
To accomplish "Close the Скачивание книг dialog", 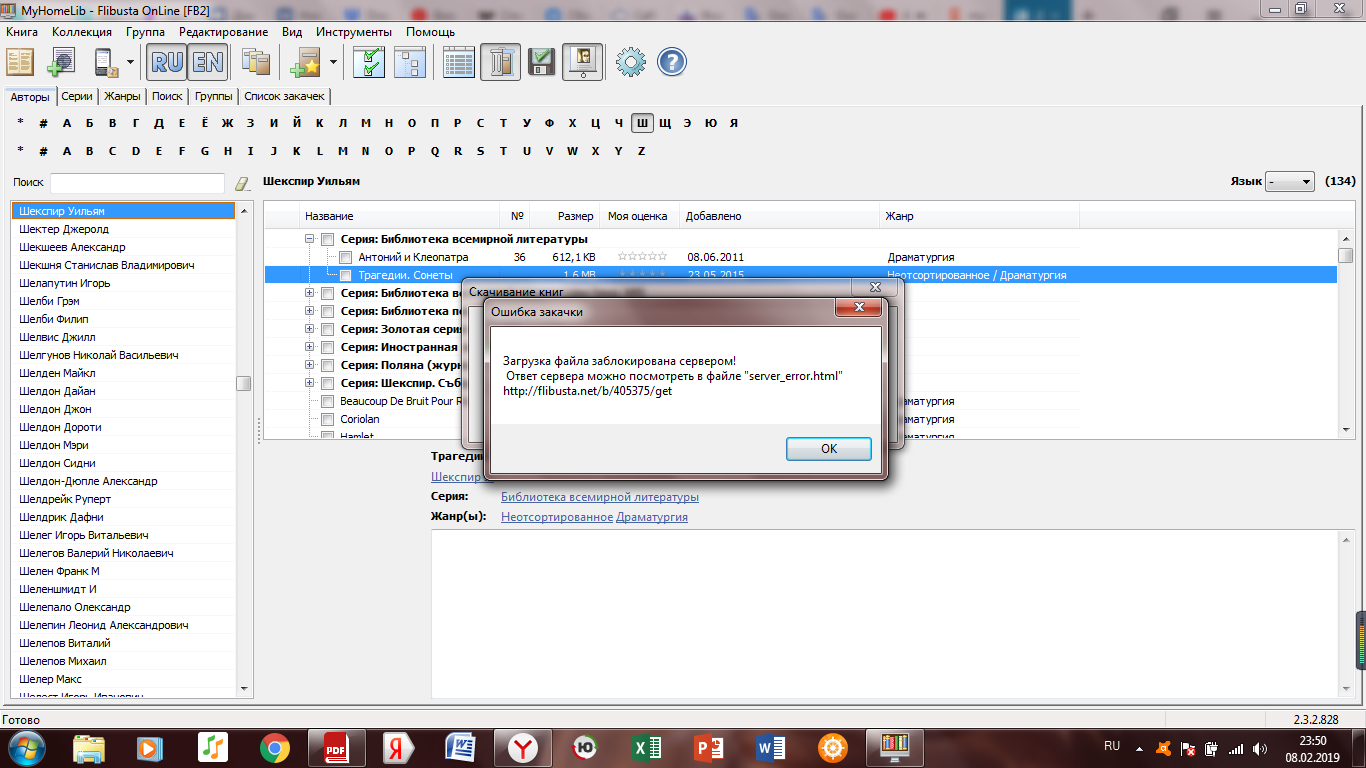I will [x=875, y=287].
